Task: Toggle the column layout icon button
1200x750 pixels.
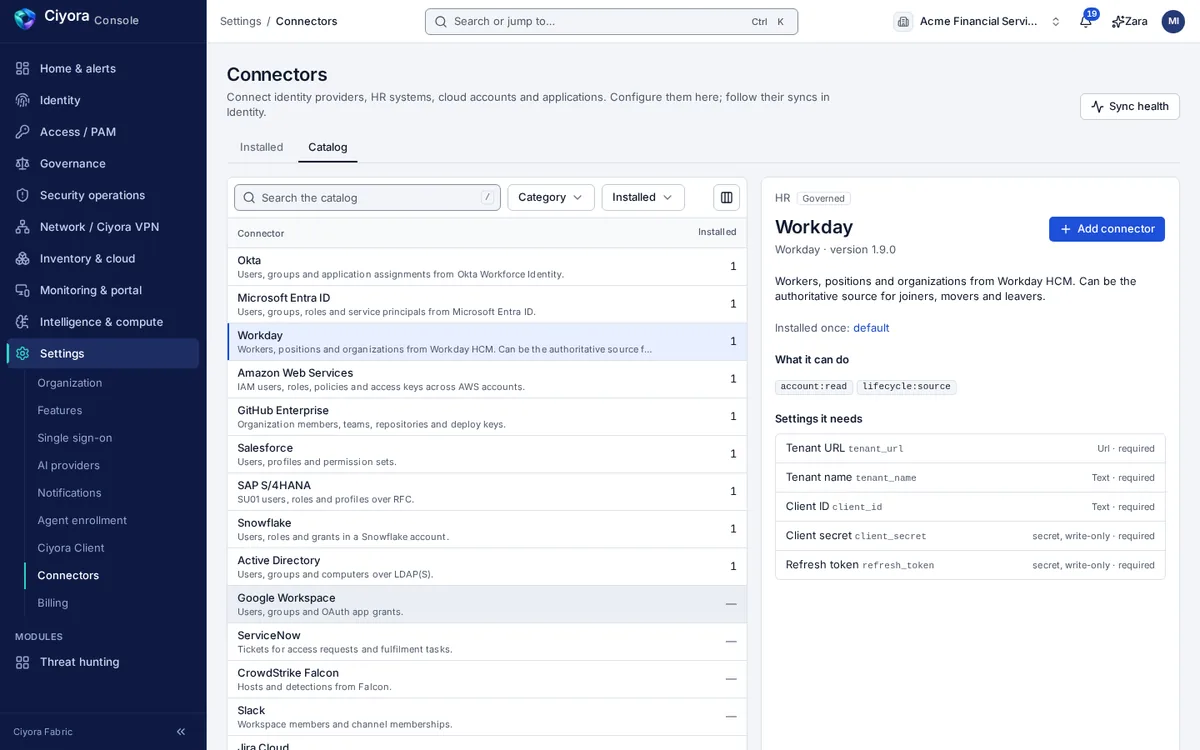Action: 727,197
